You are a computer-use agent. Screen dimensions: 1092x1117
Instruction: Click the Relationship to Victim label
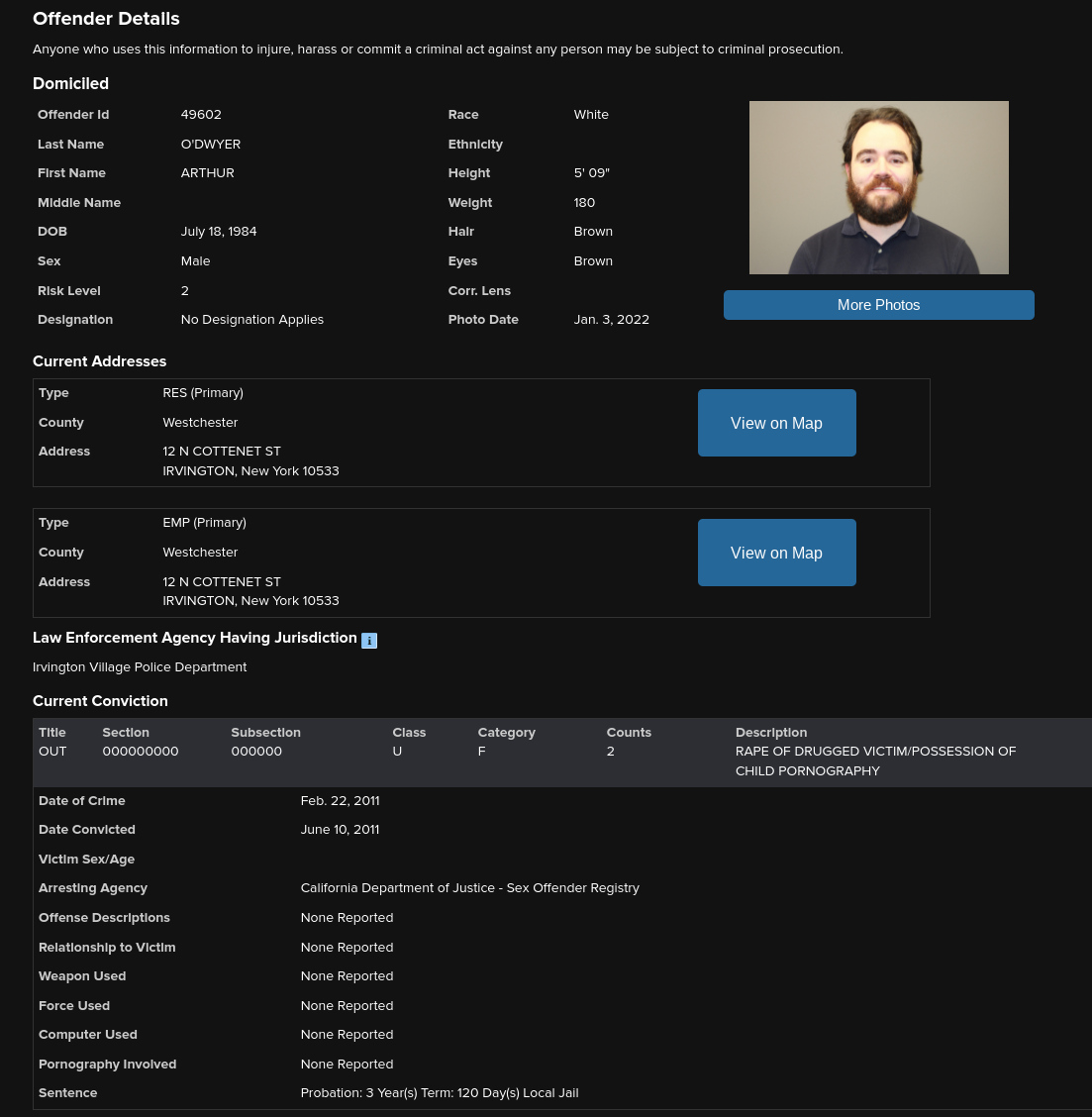[x=107, y=948]
